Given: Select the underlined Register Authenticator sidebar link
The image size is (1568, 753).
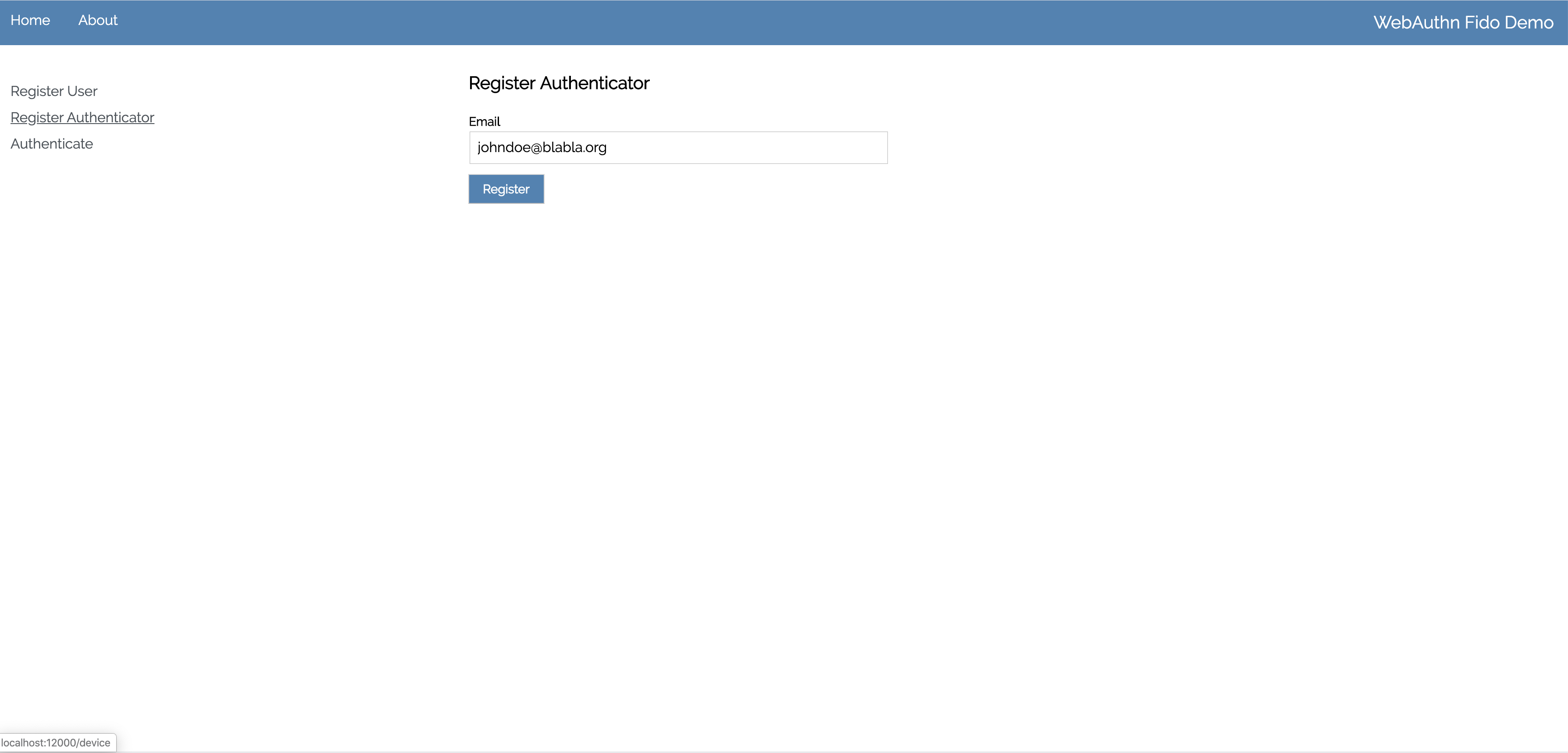Looking at the screenshot, I should click(x=82, y=117).
